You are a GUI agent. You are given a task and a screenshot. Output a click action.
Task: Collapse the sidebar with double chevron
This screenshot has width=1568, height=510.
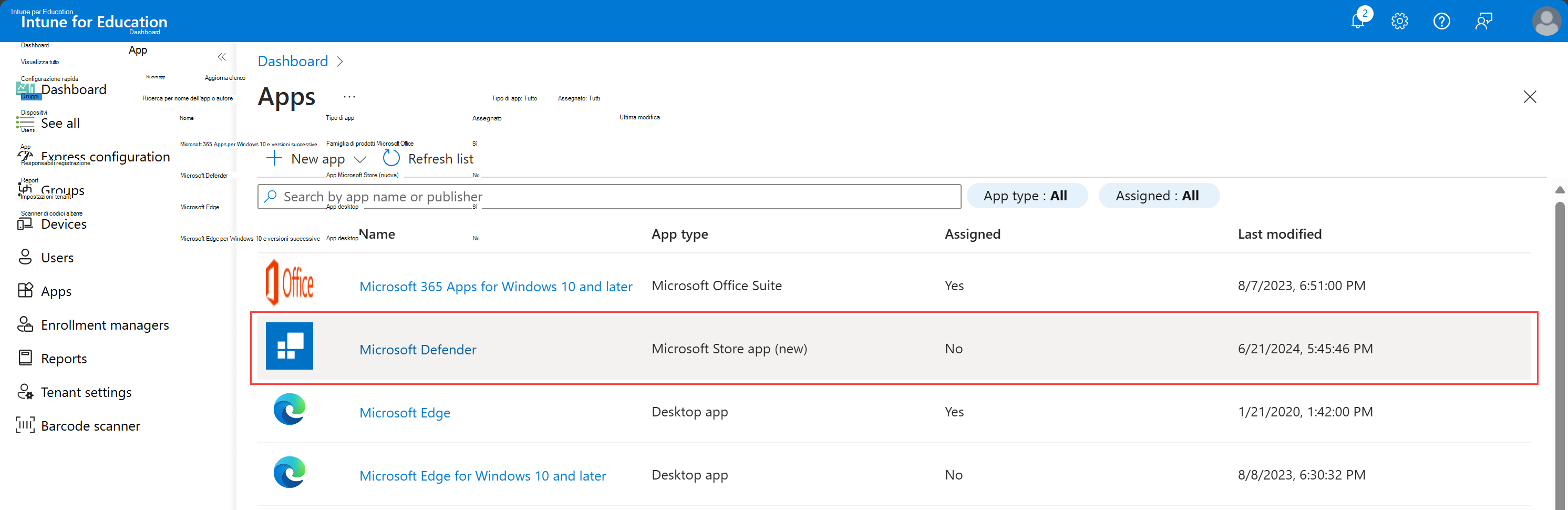pos(222,57)
